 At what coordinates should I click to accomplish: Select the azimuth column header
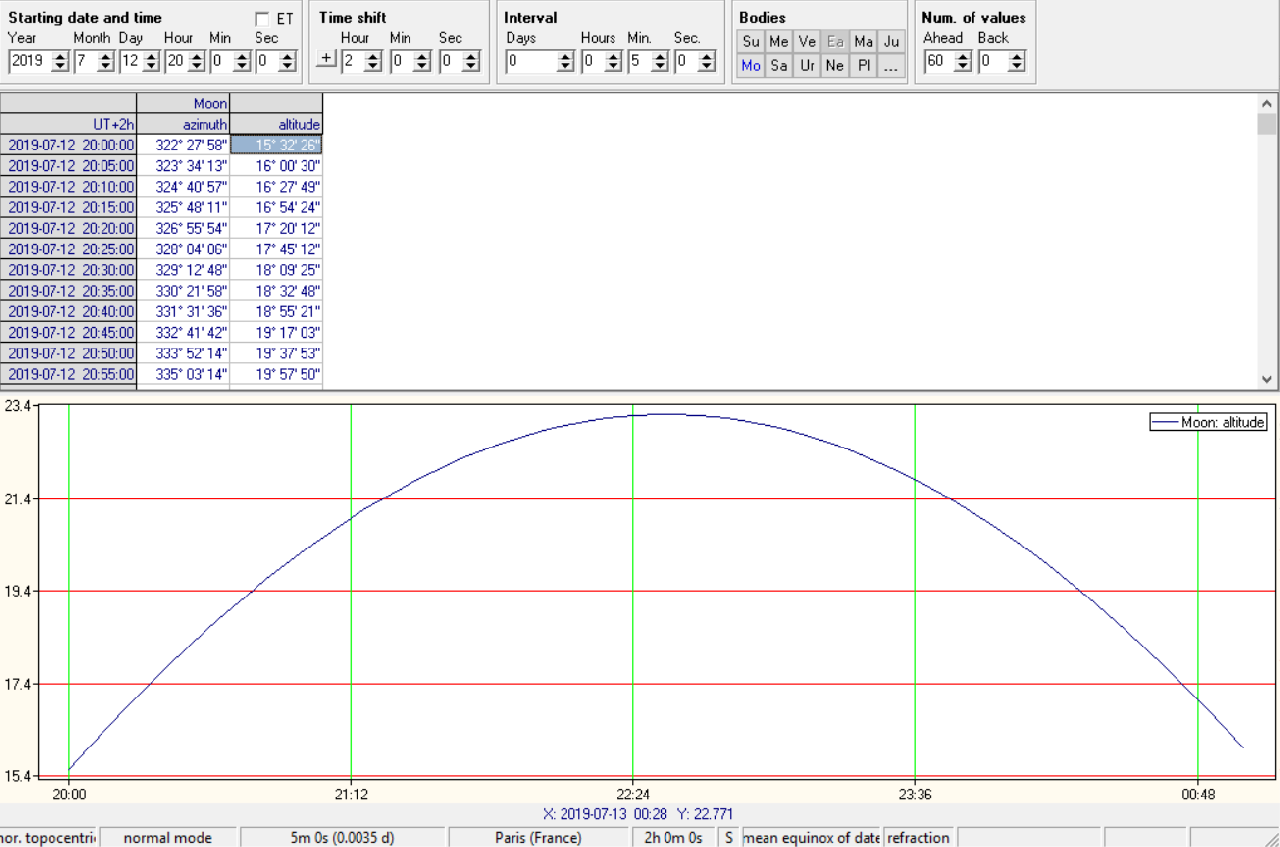183,124
